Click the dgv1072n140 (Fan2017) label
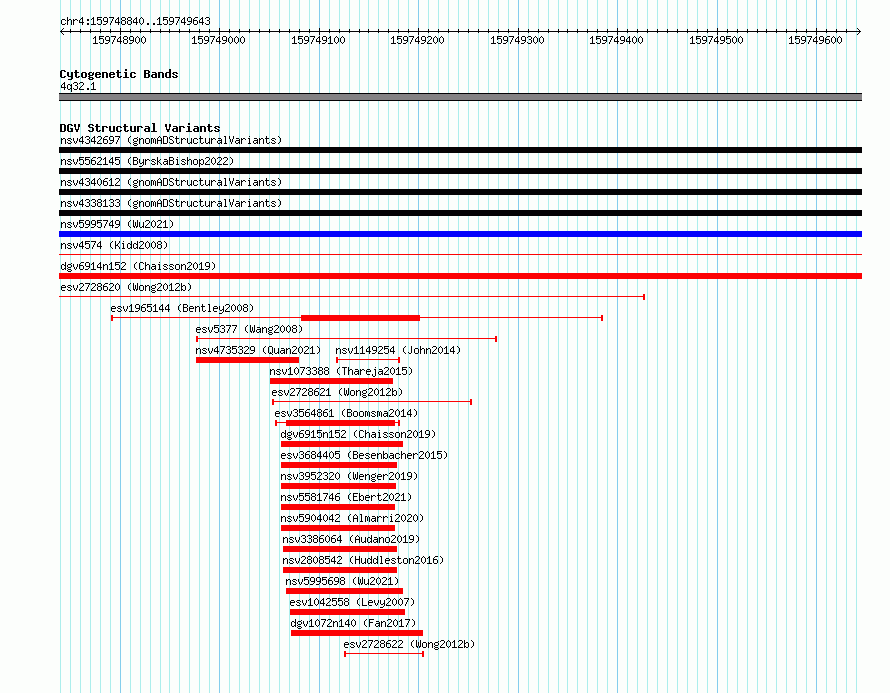This screenshot has width=890, height=693. [353, 623]
